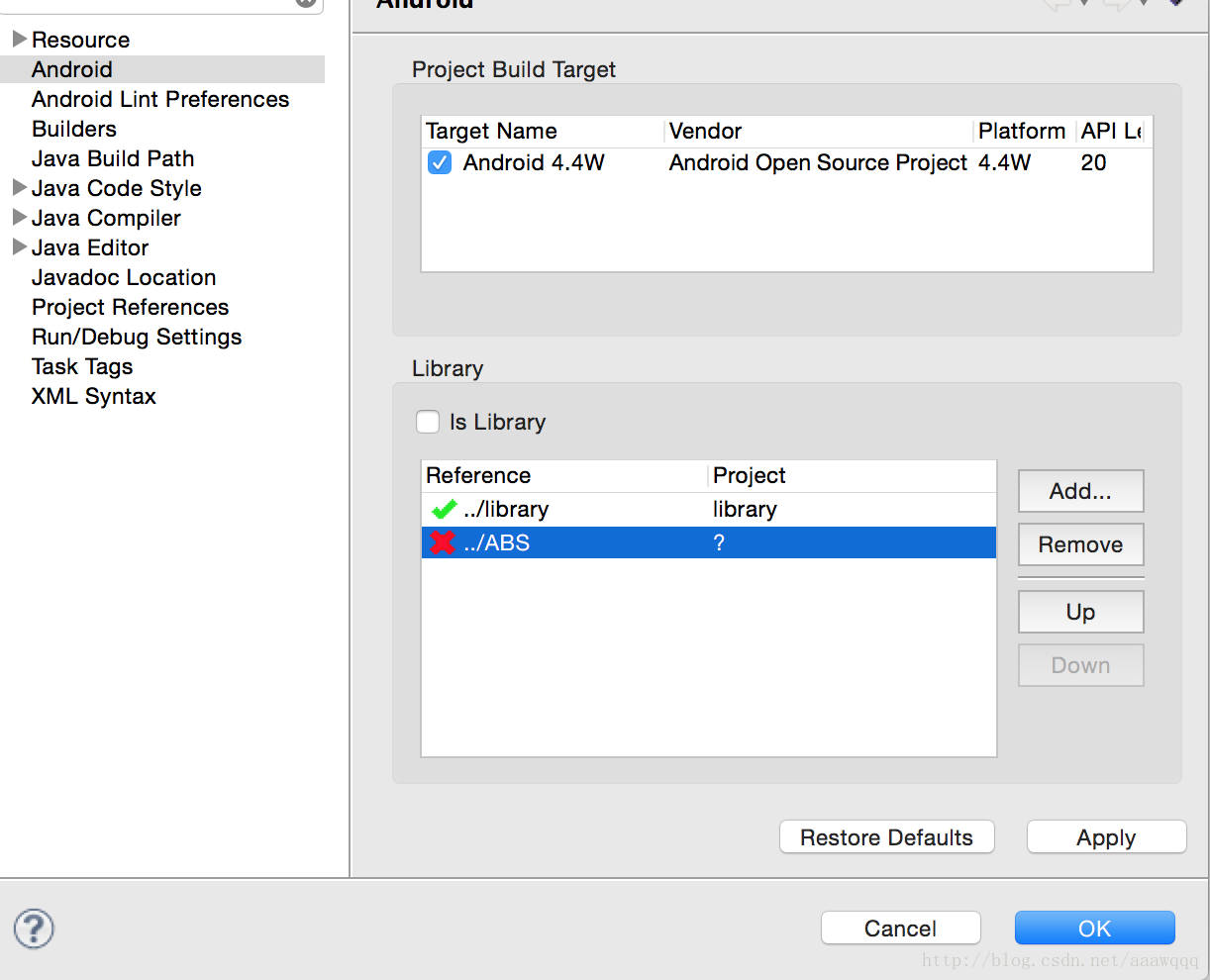Click the API level value 20
The width and height of the screenshot is (1210, 980).
click(1093, 162)
